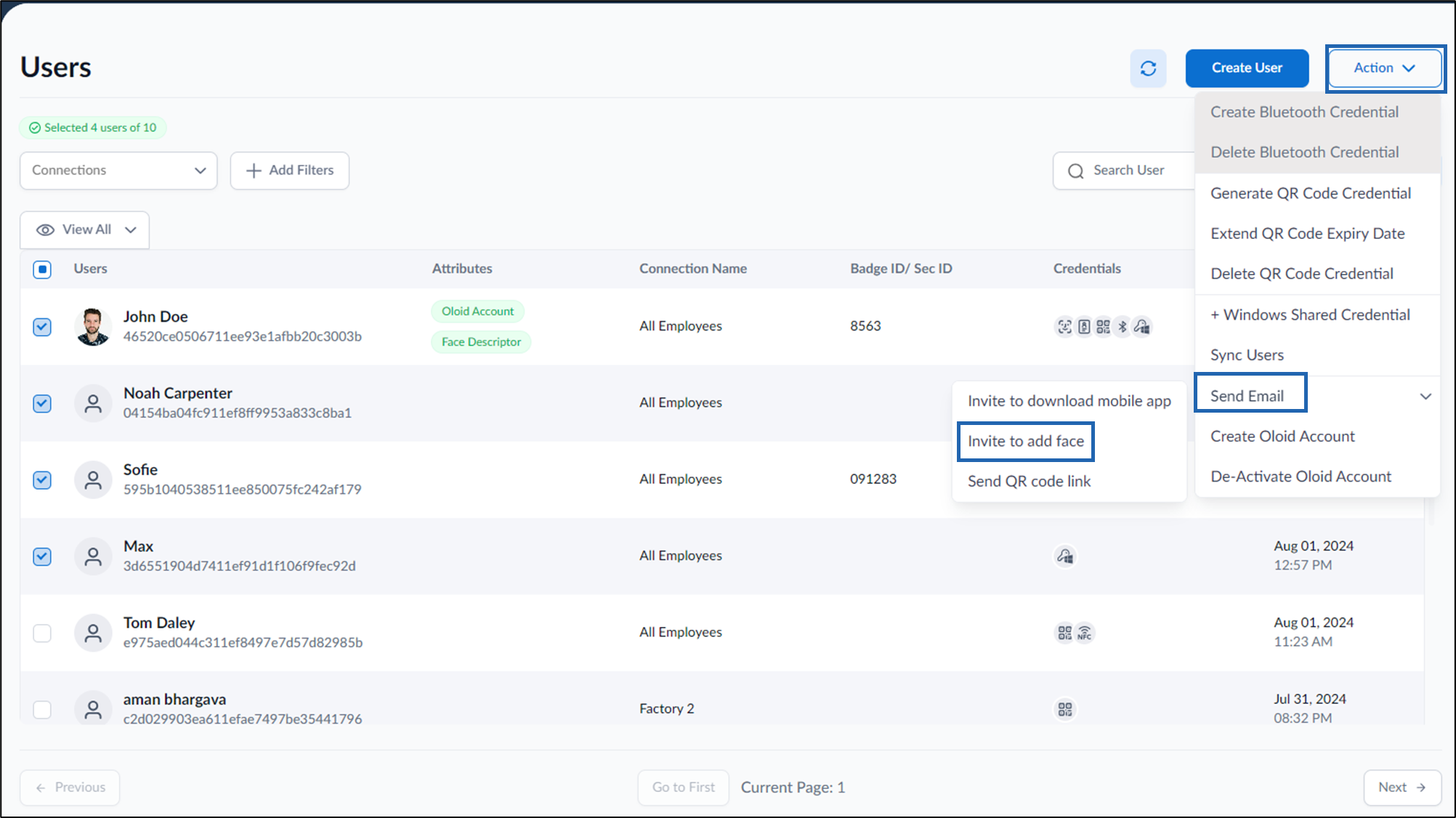Click John Doe's profile photo
1456x818 pixels.
93,327
